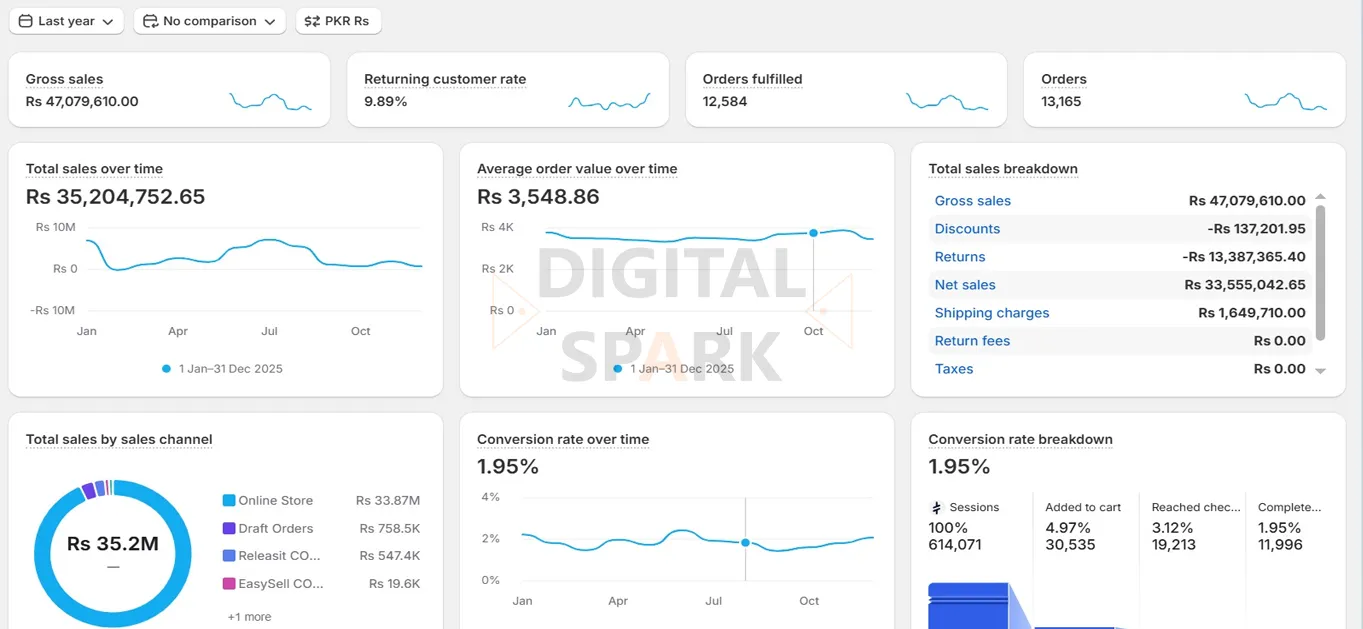Click the +1 more channels link

coord(248,616)
